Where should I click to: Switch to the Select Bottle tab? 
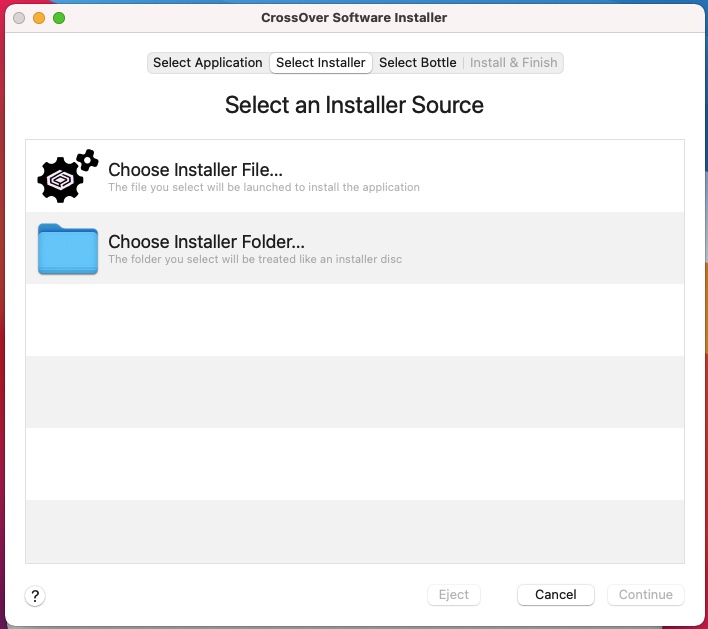click(x=418, y=63)
